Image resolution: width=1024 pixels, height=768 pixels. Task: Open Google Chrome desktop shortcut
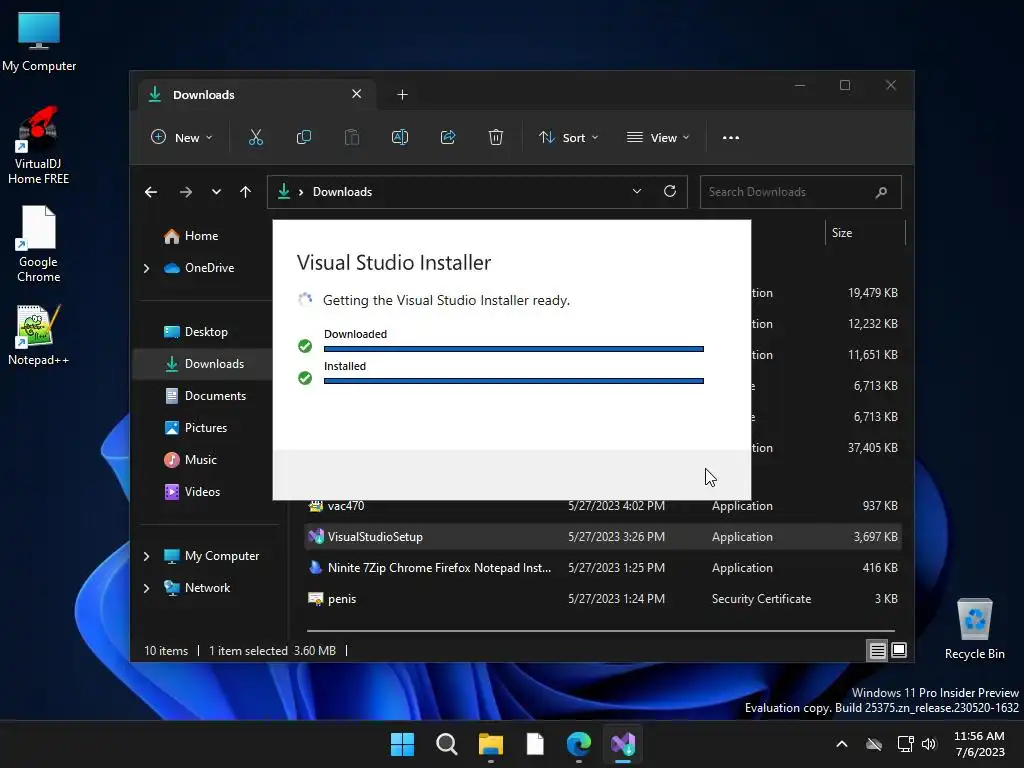click(x=39, y=244)
